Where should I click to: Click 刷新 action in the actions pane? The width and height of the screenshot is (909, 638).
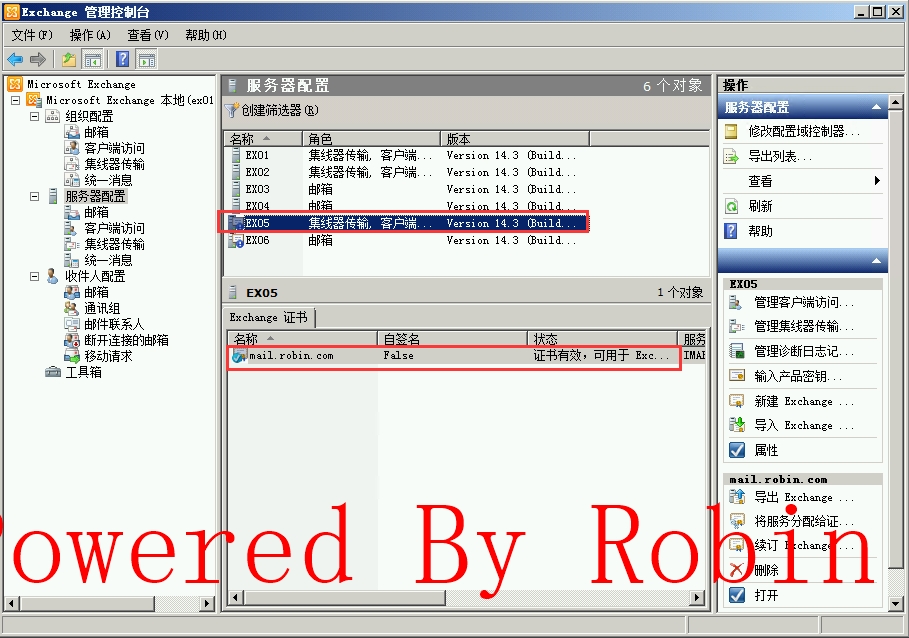(760, 206)
